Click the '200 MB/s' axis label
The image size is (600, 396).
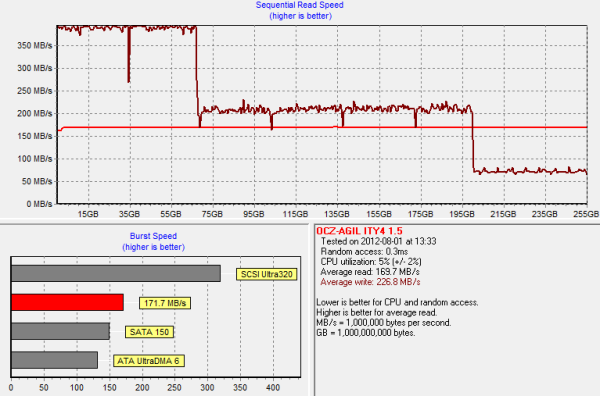tap(35, 113)
